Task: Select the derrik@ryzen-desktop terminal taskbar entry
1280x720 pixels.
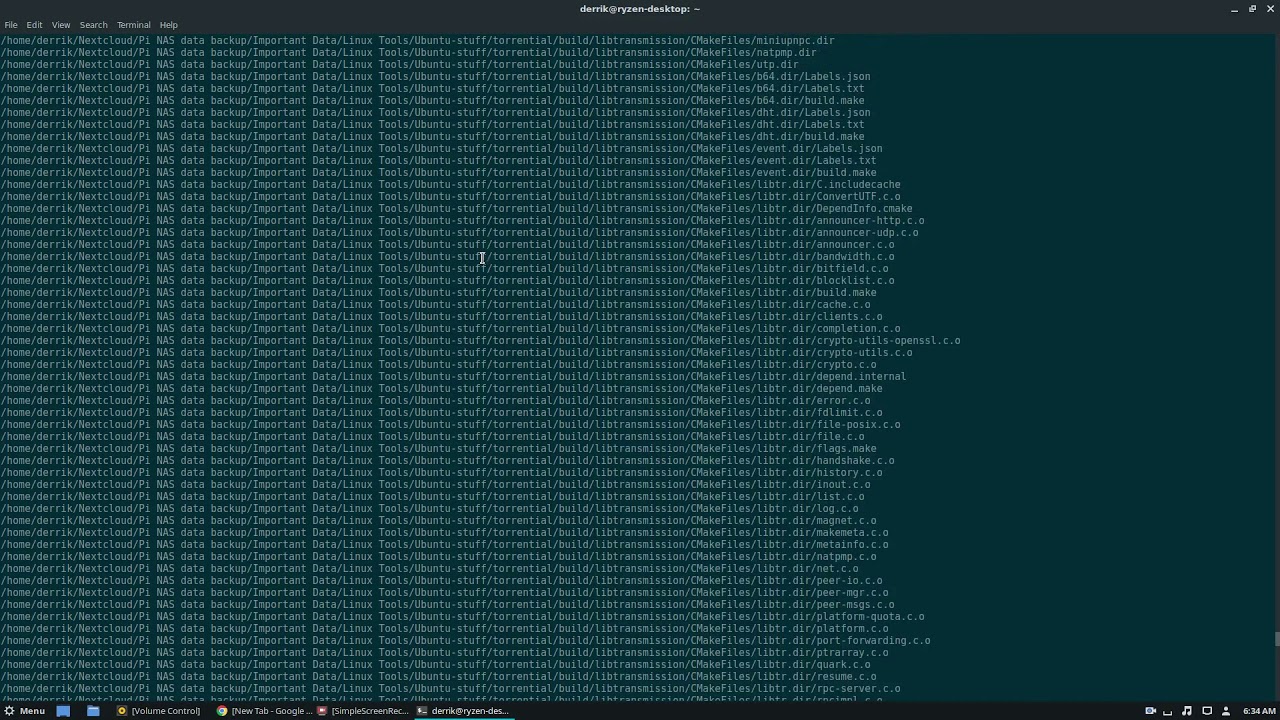Action: click(x=463, y=711)
